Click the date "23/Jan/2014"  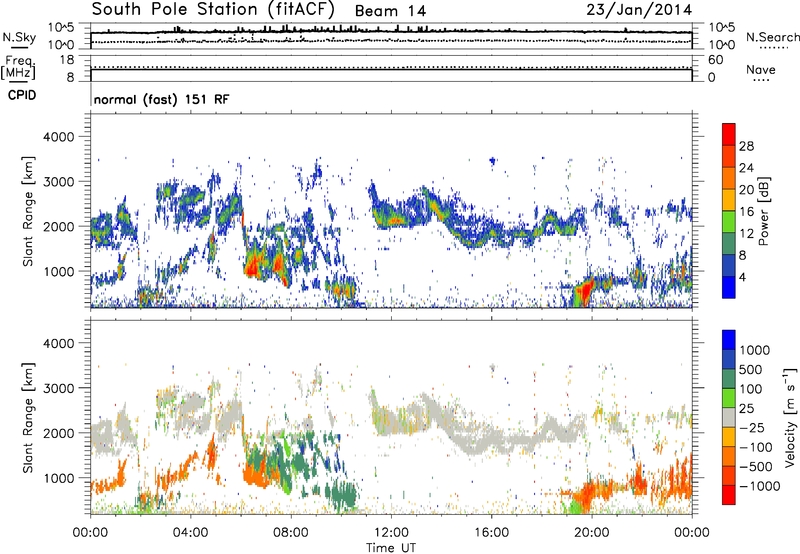coord(639,10)
